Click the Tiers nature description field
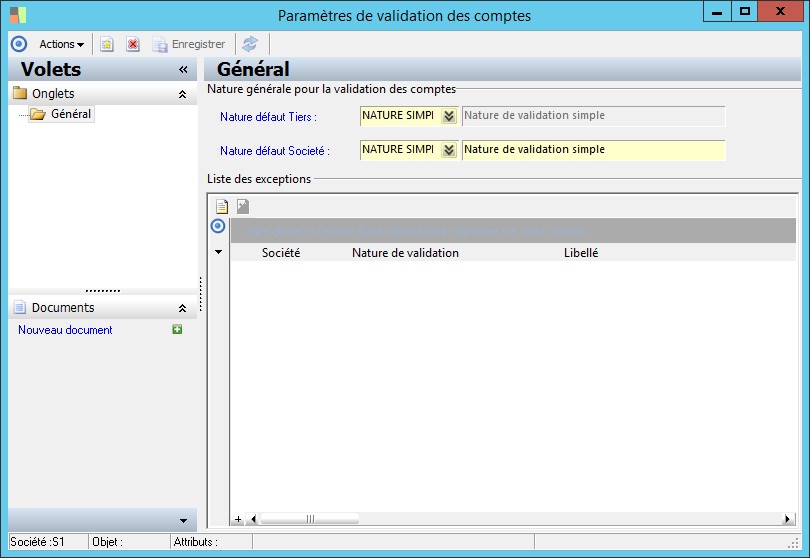 pos(594,116)
